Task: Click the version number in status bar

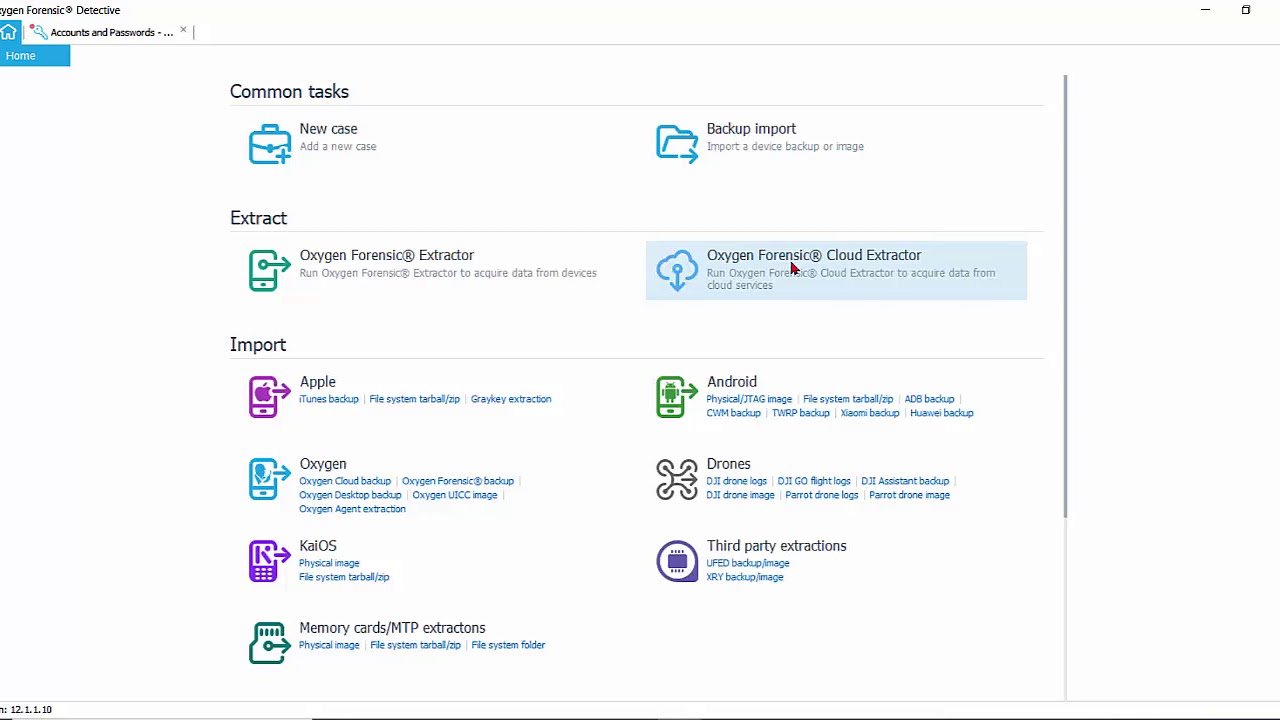Action: pos(29,710)
